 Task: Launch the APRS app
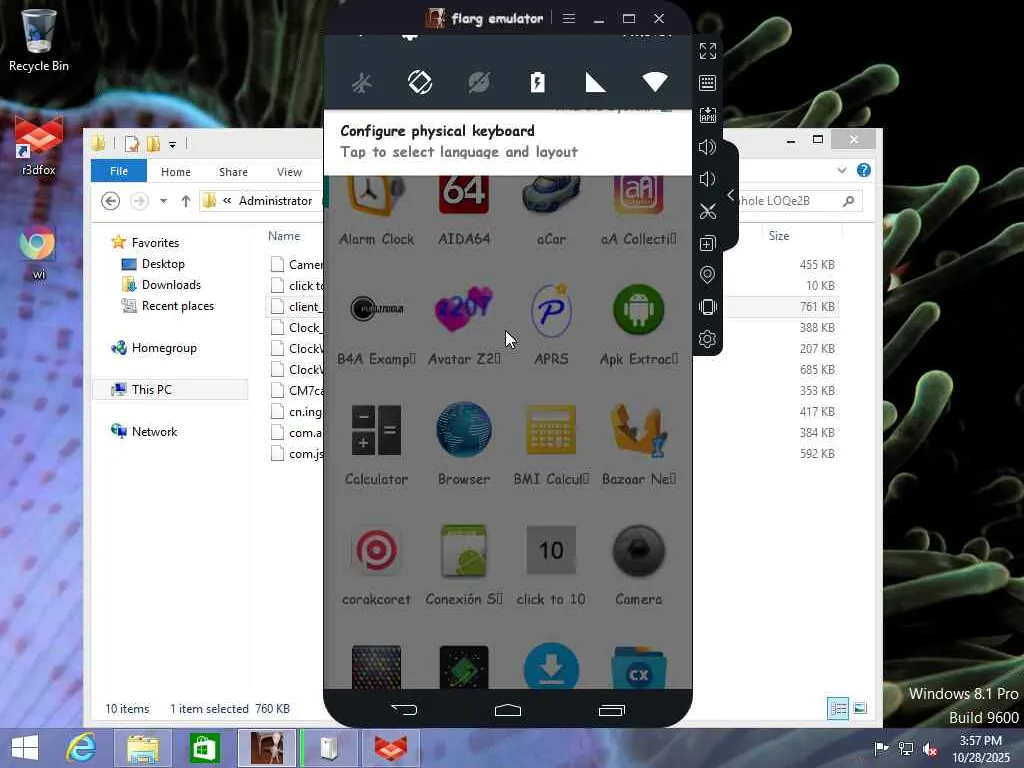click(551, 325)
